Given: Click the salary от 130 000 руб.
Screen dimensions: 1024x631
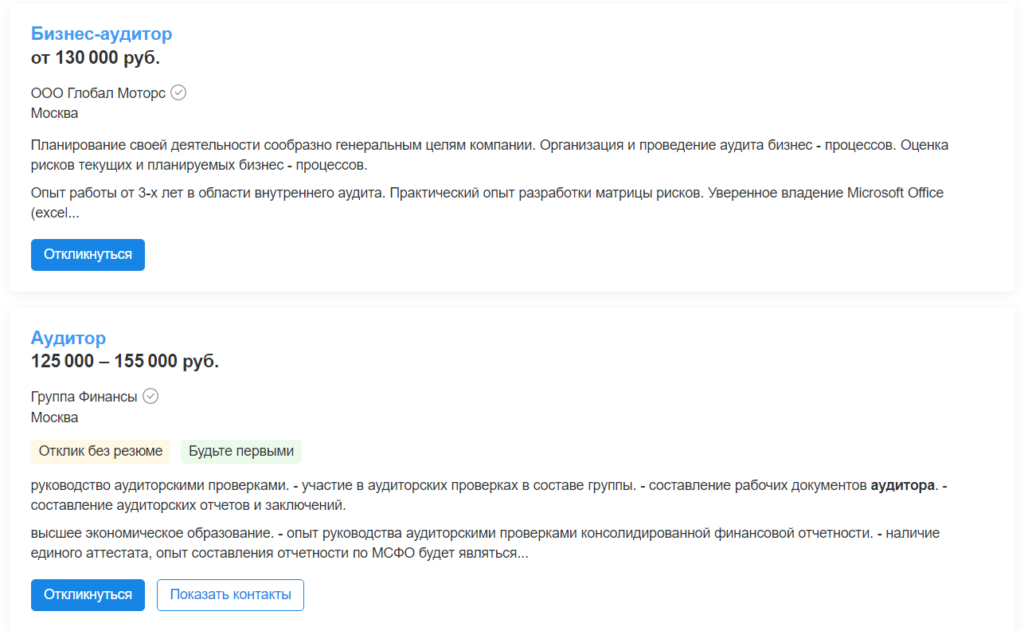Looking at the screenshot, I should pos(95,57).
